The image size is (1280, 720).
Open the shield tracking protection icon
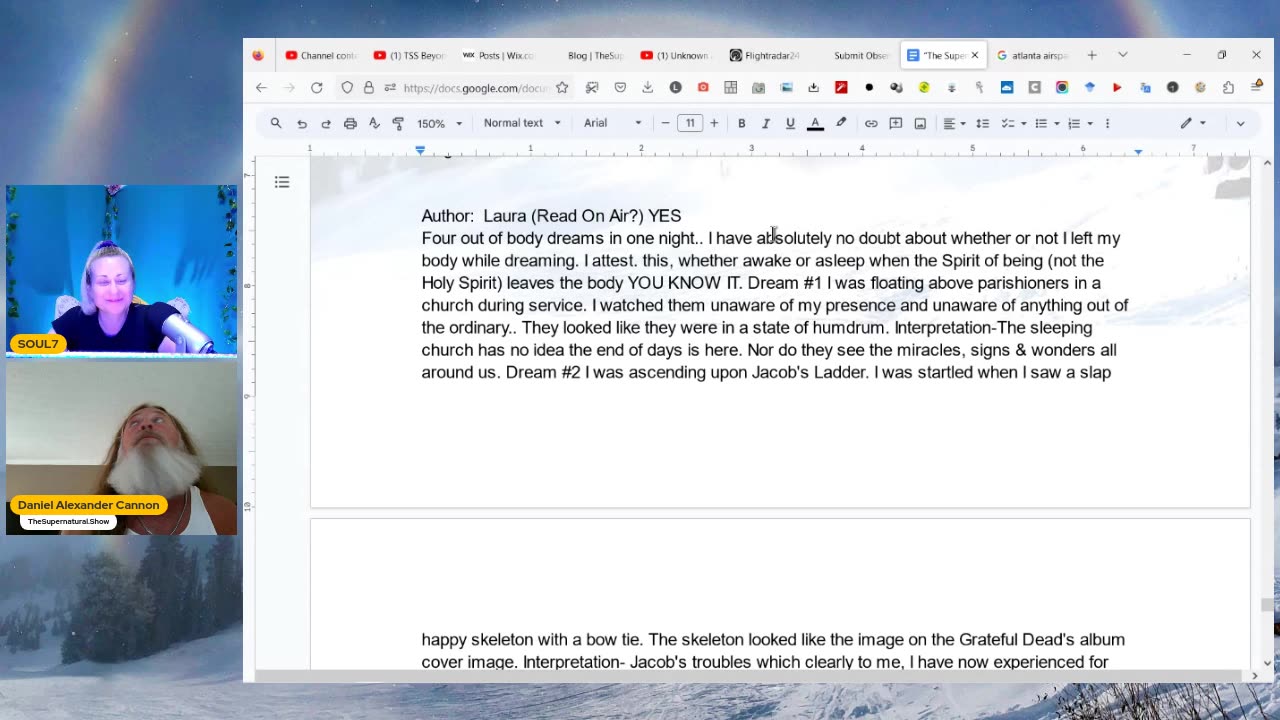point(347,88)
